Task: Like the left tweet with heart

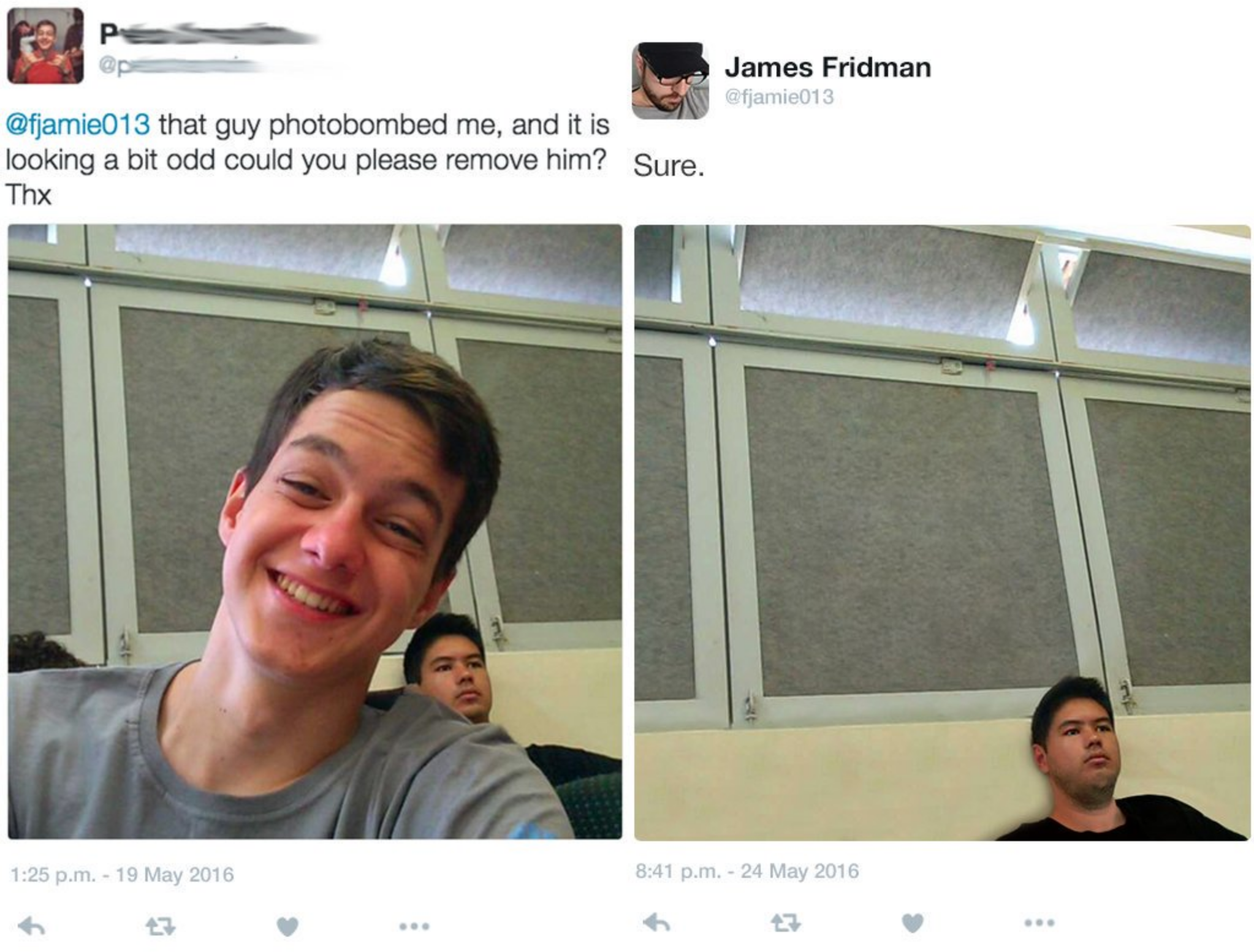Action: (x=287, y=926)
